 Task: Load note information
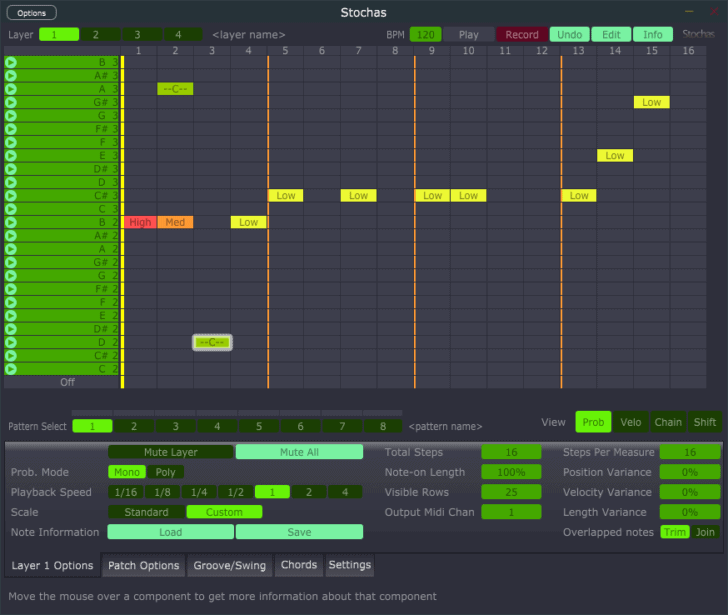tap(170, 532)
